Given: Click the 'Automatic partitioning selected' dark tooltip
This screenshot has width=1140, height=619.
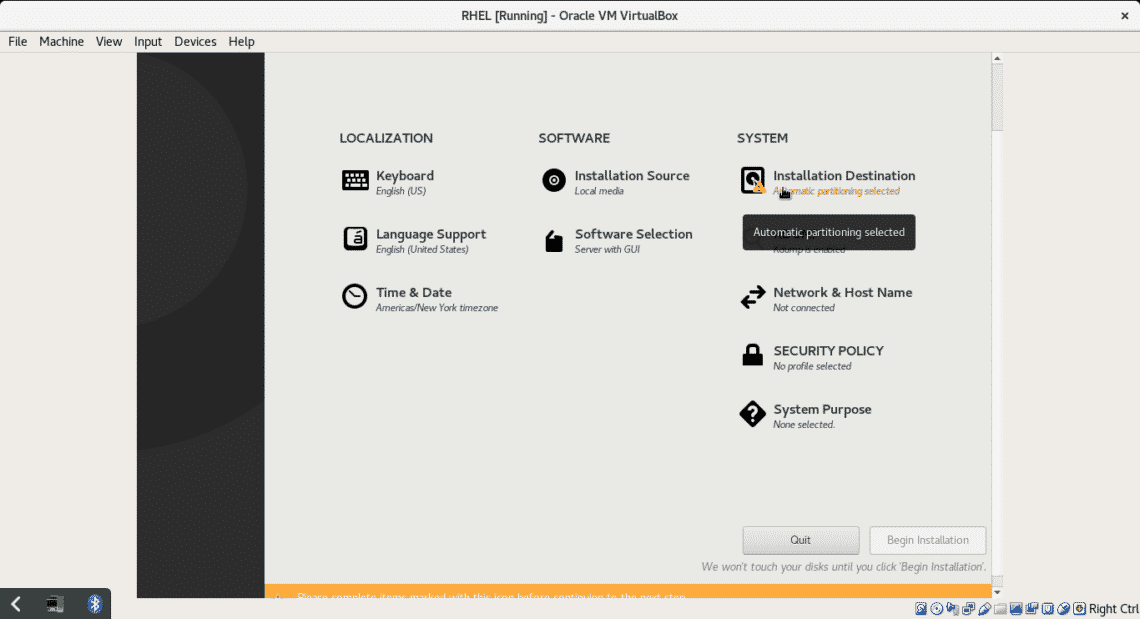Looking at the screenshot, I should pos(829,232).
